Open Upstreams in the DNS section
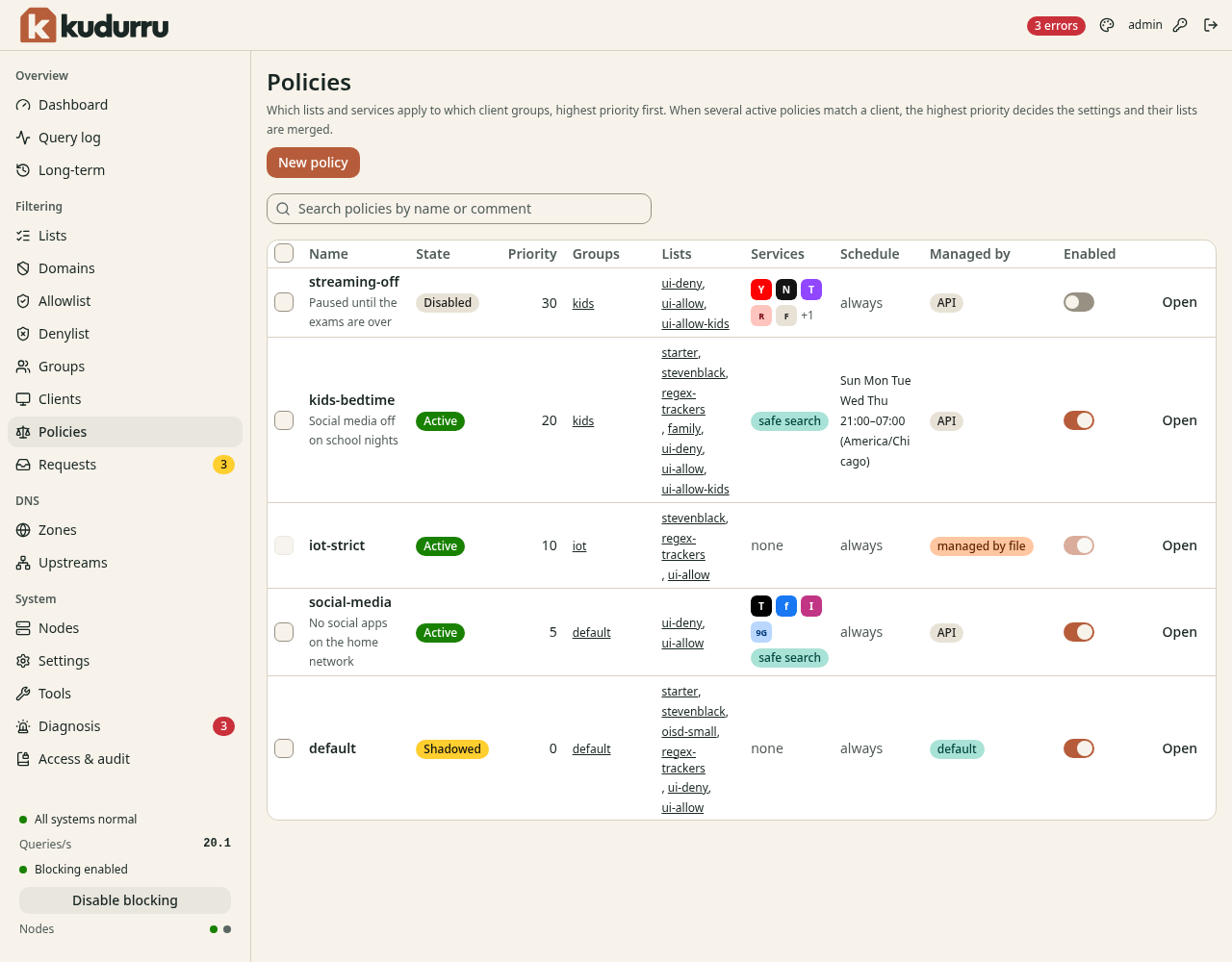The width and height of the screenshot is (1232, 962). coord(125,563)
